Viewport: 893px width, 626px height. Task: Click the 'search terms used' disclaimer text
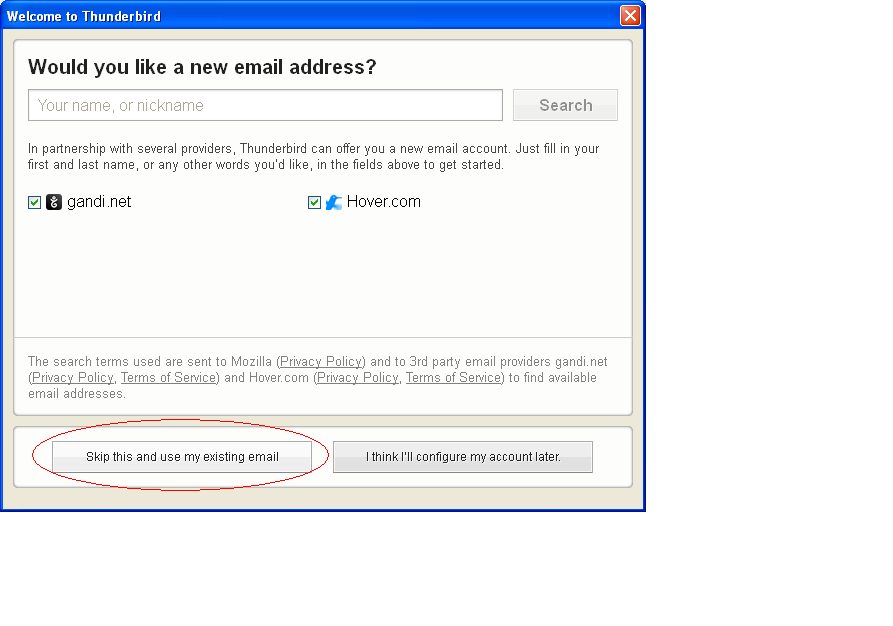318,378
